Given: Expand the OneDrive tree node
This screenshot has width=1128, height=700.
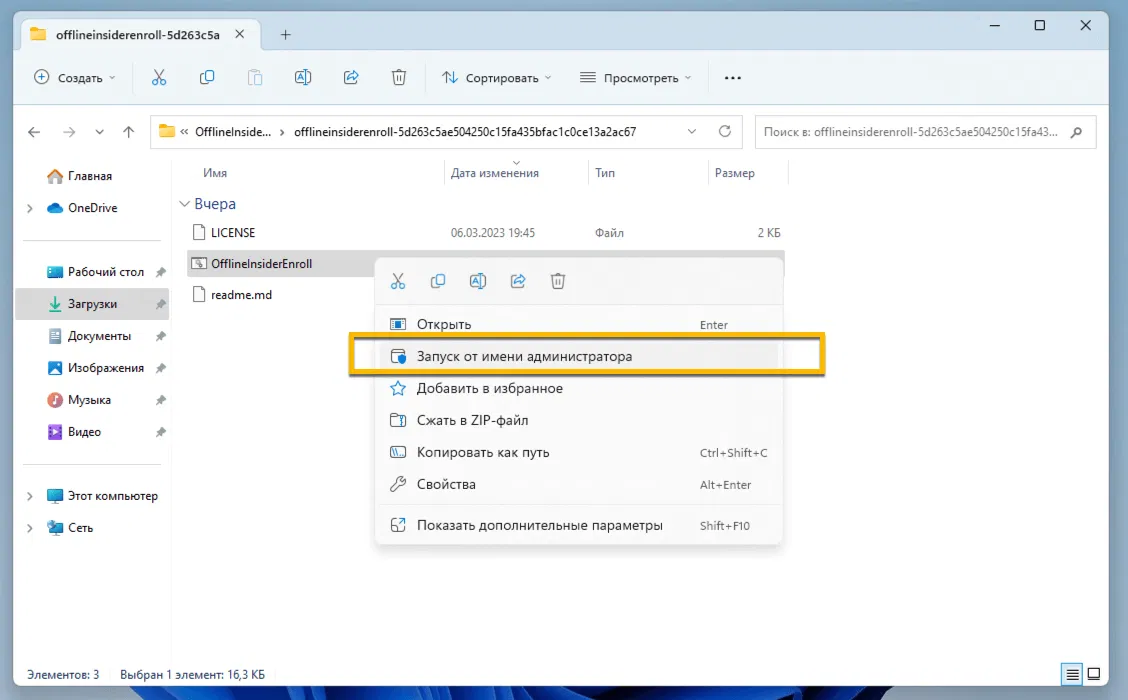Looking at the screenshot, I should point(29,209).
